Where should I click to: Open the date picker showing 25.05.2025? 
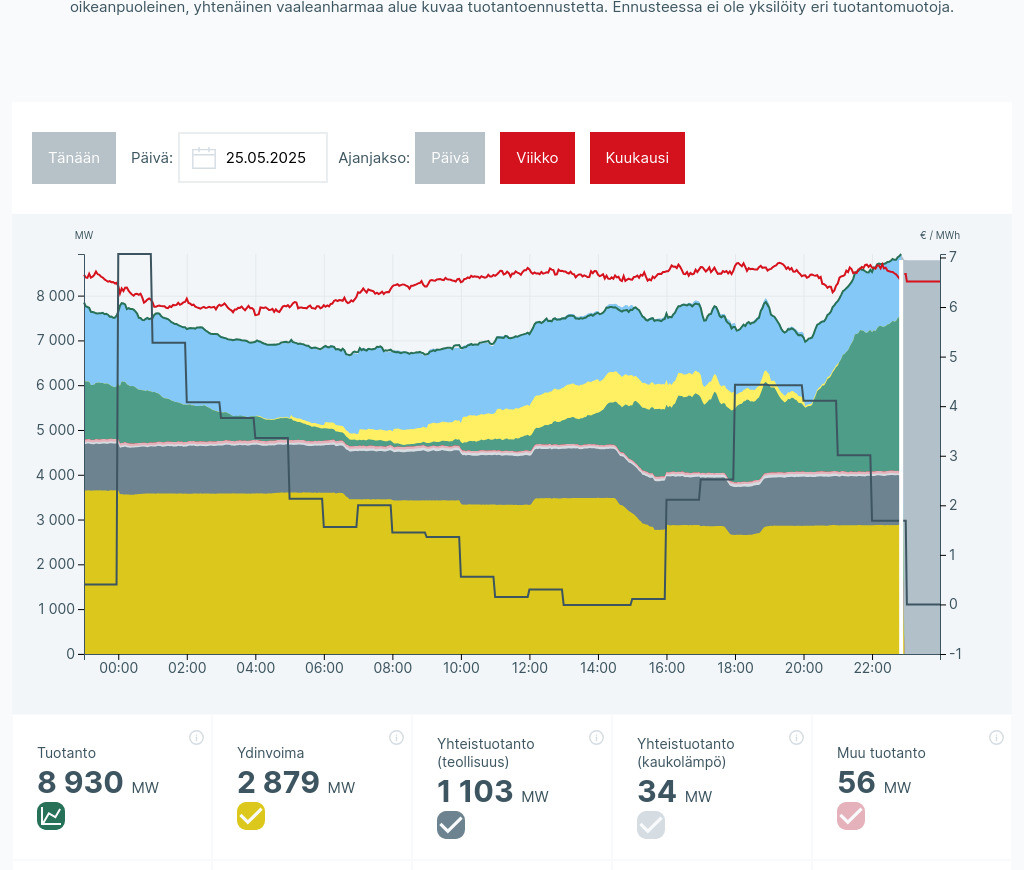(x=265, y=158)
